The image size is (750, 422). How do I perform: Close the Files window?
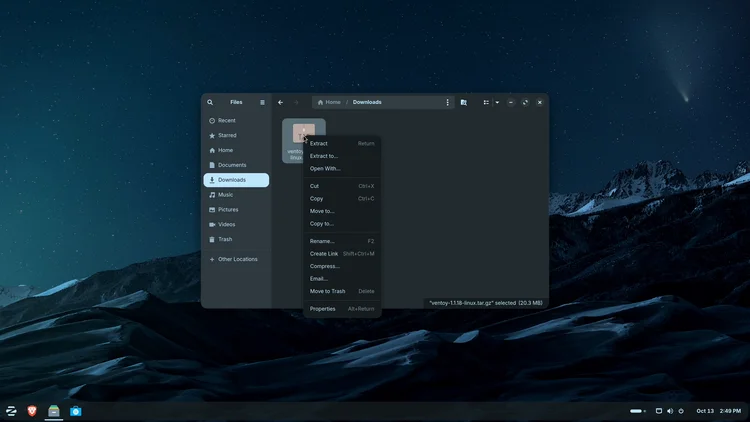click(x=540, y=102)
